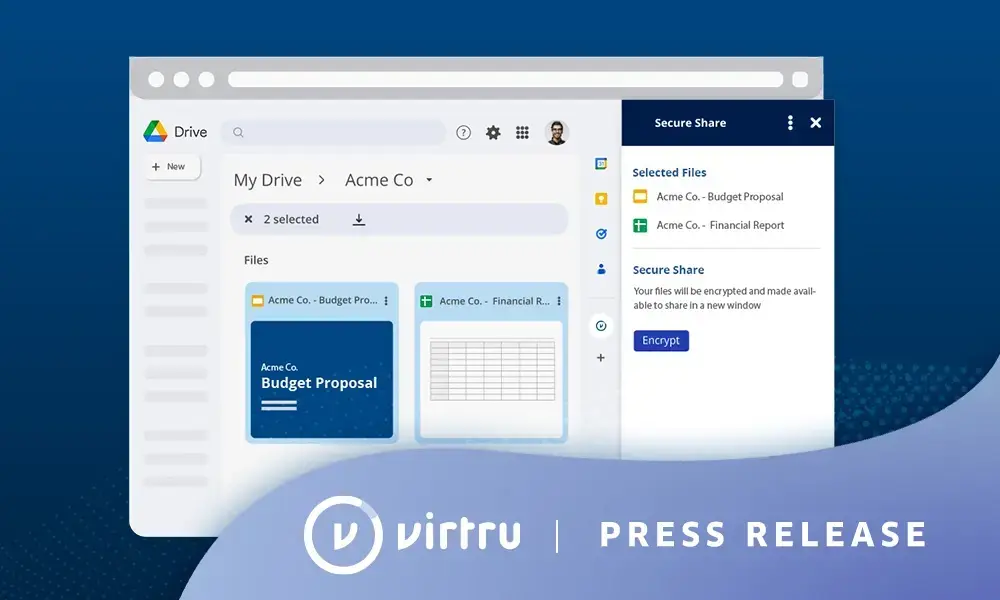Clear the 2 selected files with X
The image size is (1000, 600).
pyautogui.click(x=249, y=219)
